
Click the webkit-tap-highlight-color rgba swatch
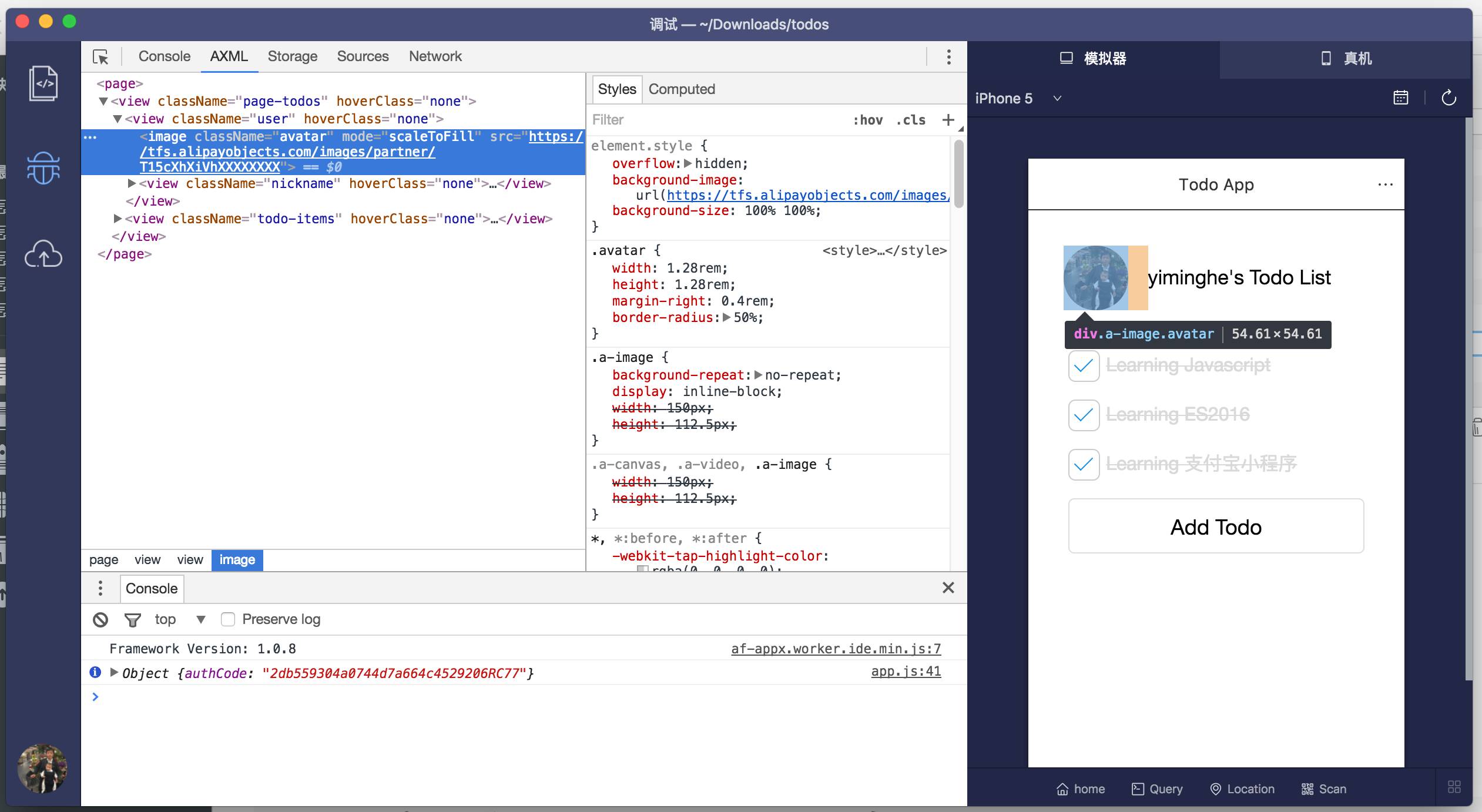[x=642, y=569]
